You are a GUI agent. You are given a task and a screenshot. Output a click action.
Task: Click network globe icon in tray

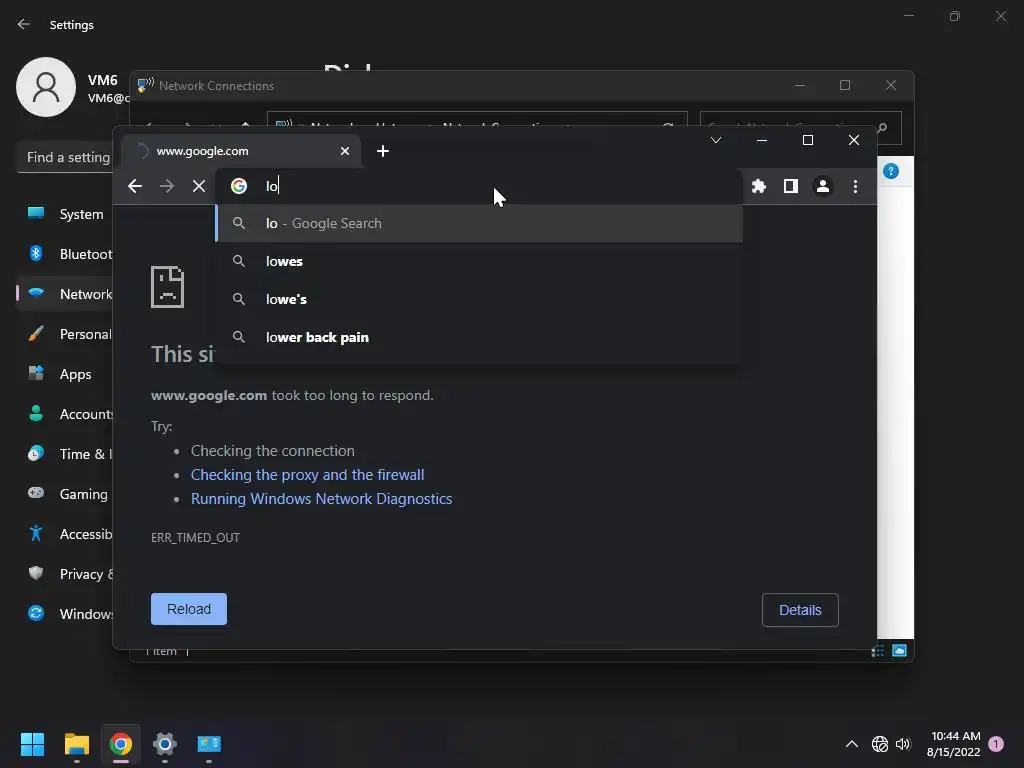[880, 744]
